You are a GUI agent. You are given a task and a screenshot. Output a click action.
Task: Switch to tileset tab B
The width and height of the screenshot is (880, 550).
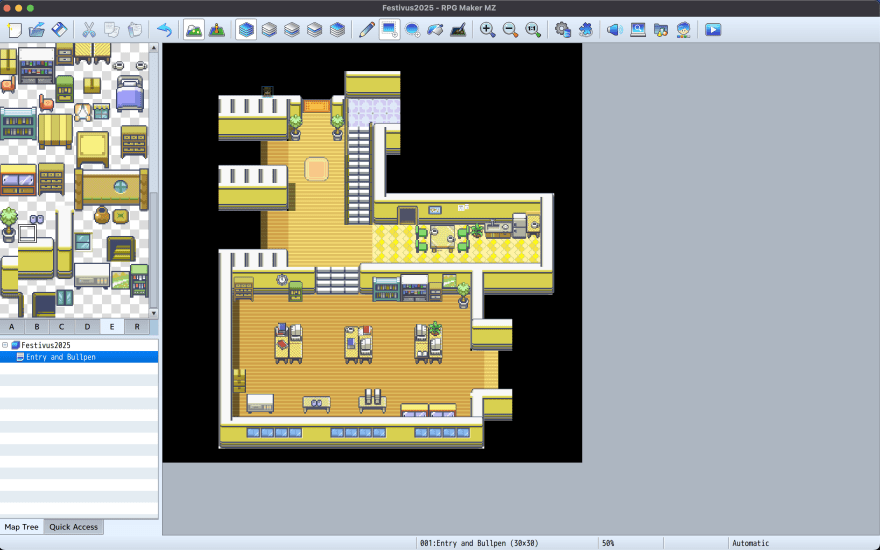point(37,327)
